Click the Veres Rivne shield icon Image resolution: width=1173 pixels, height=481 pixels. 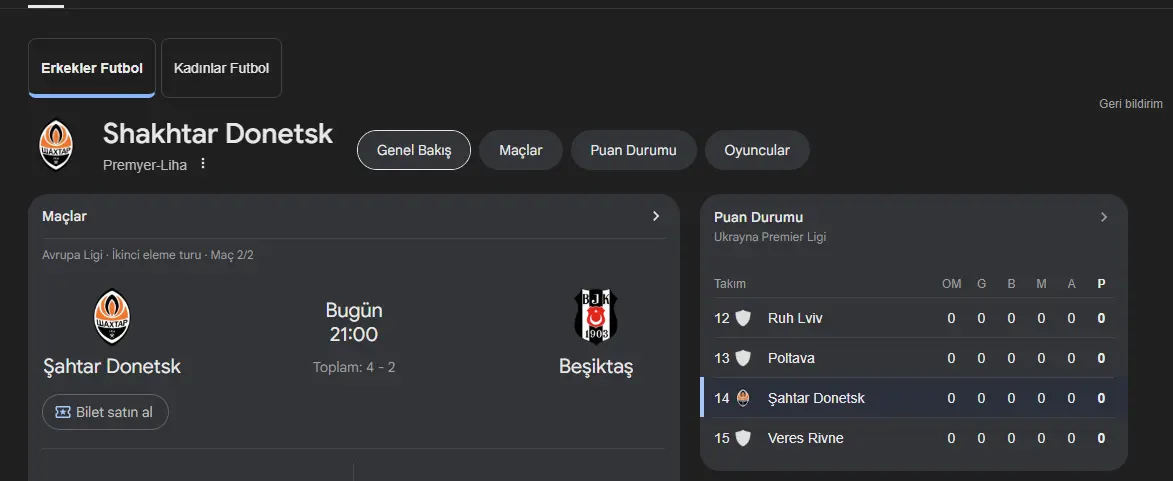[x=743, y=438]
